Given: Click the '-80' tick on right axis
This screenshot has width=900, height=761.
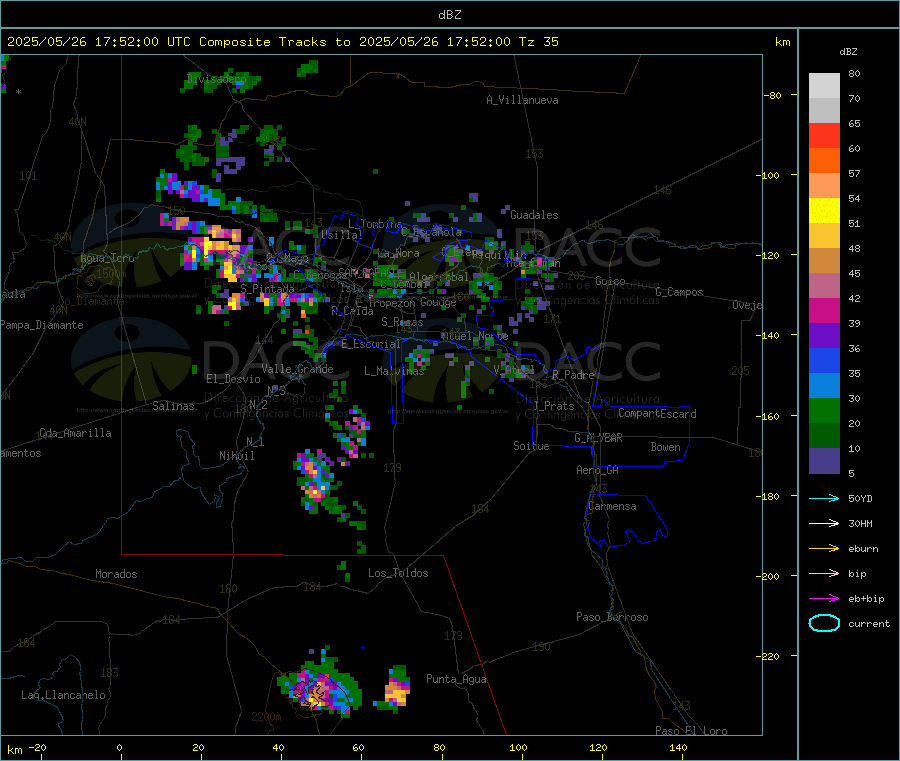Looking at the screenshot, I should pyautogui.click(x=773, y=95).
